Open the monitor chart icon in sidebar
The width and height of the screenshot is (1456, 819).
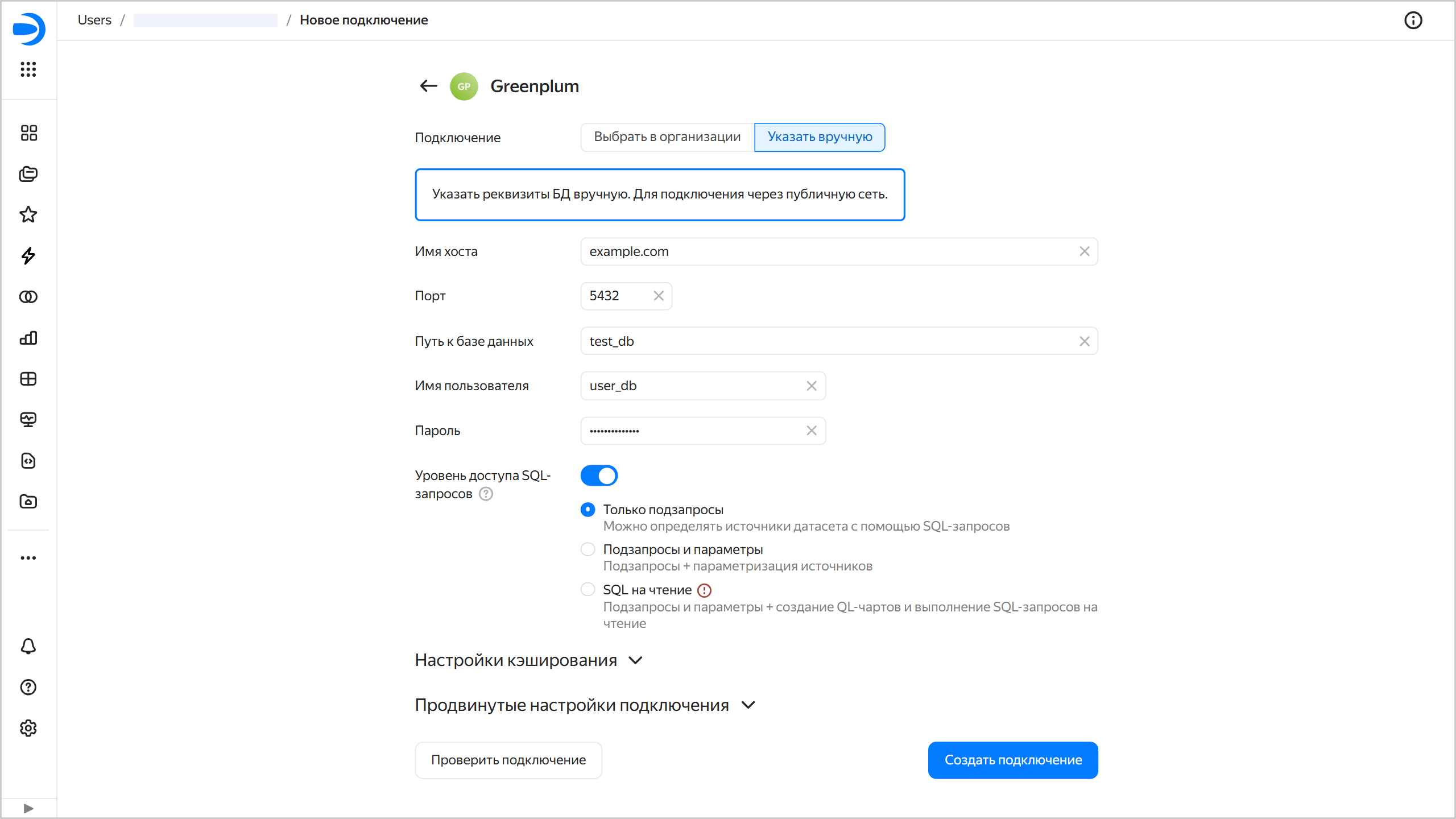[x=28, y=420]
